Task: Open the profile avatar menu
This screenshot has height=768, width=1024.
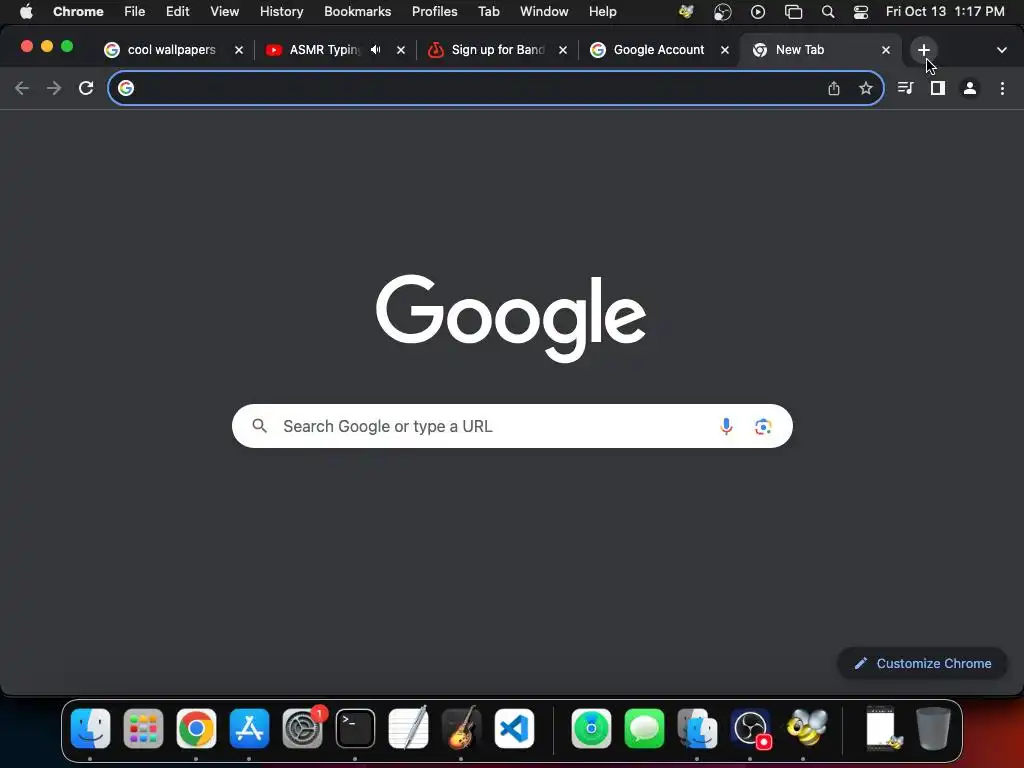Action: 970,88
